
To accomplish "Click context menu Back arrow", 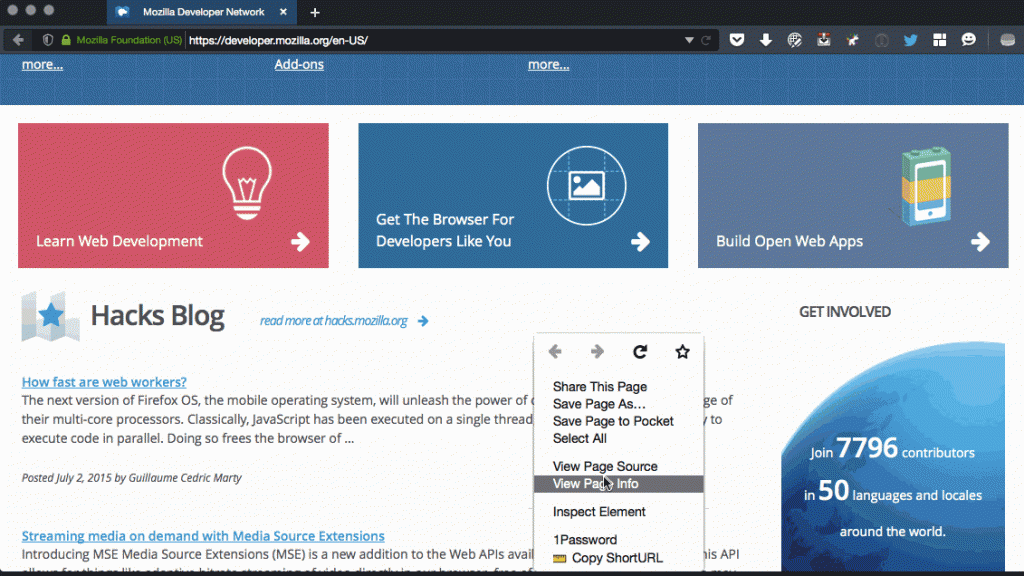I will point(555,351).
